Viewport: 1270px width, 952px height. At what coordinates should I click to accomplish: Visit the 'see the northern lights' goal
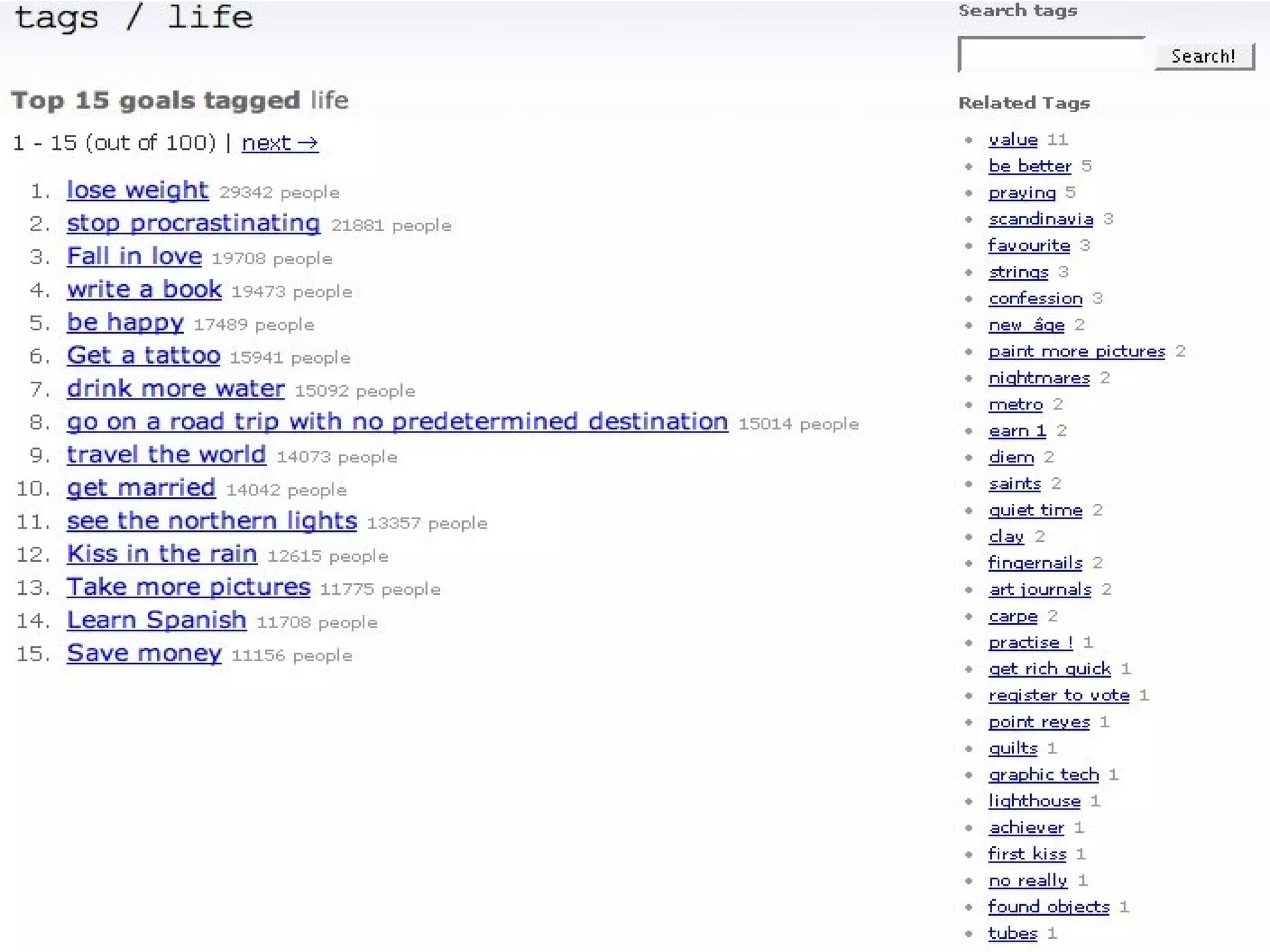tap(212, 521)
